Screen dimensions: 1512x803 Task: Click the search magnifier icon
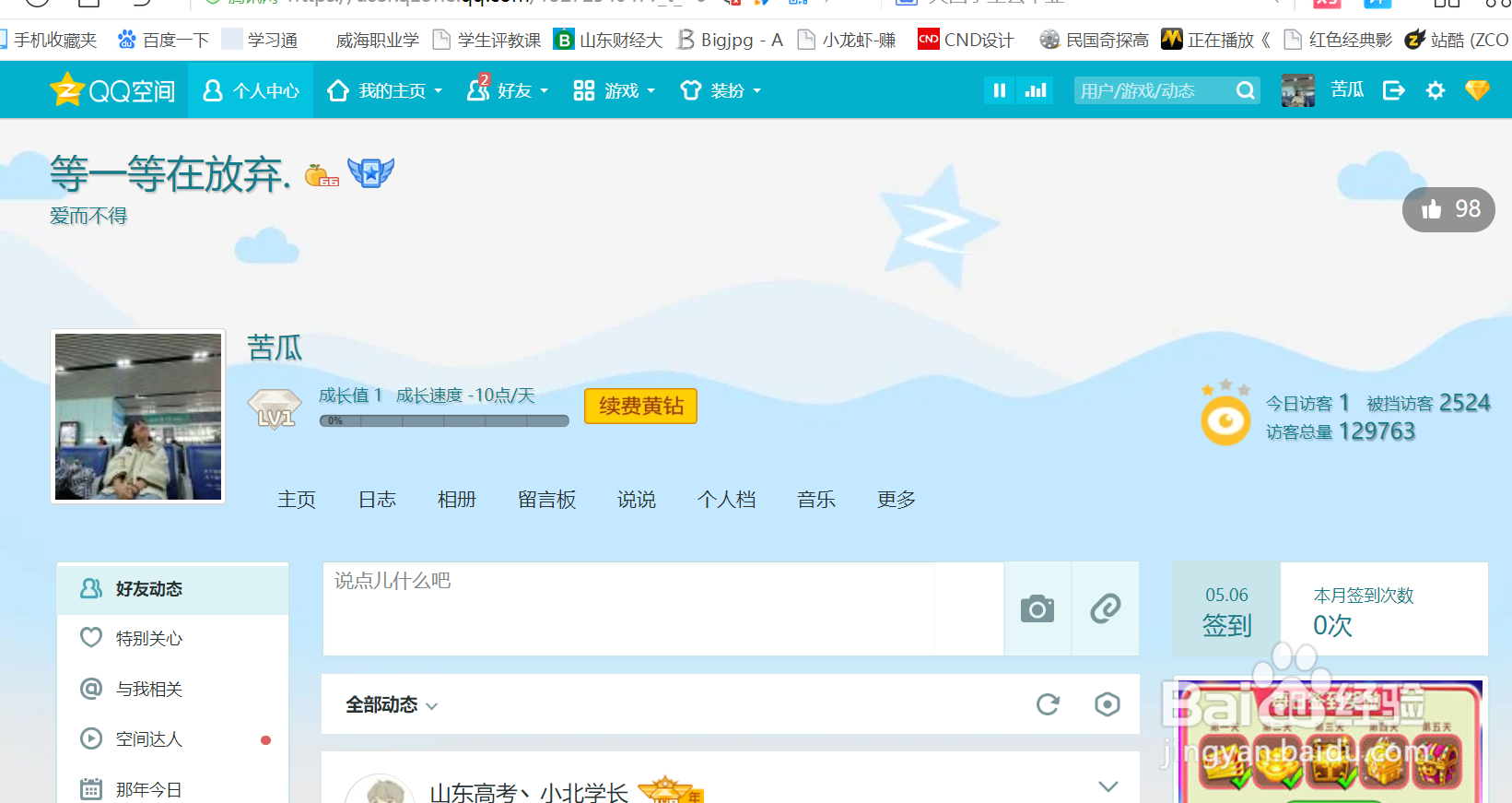click(1246, 90)
